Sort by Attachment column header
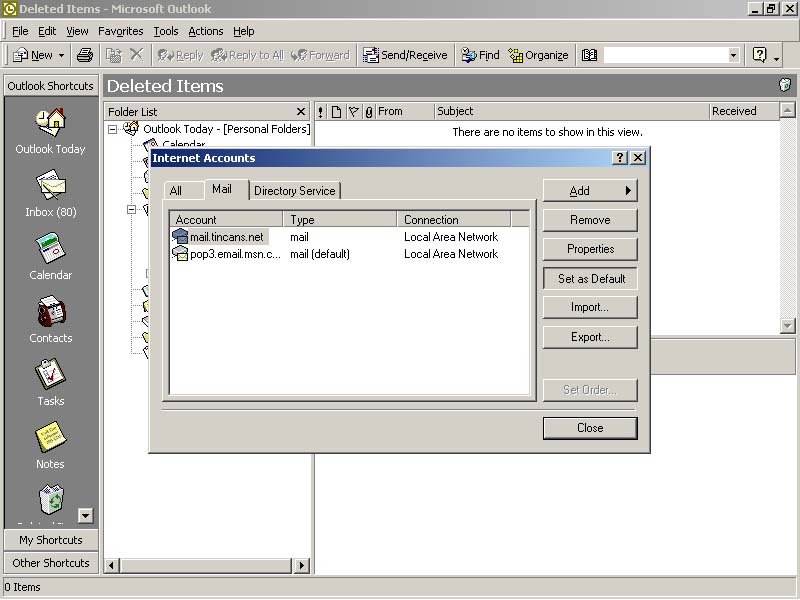 coord(369,111)
